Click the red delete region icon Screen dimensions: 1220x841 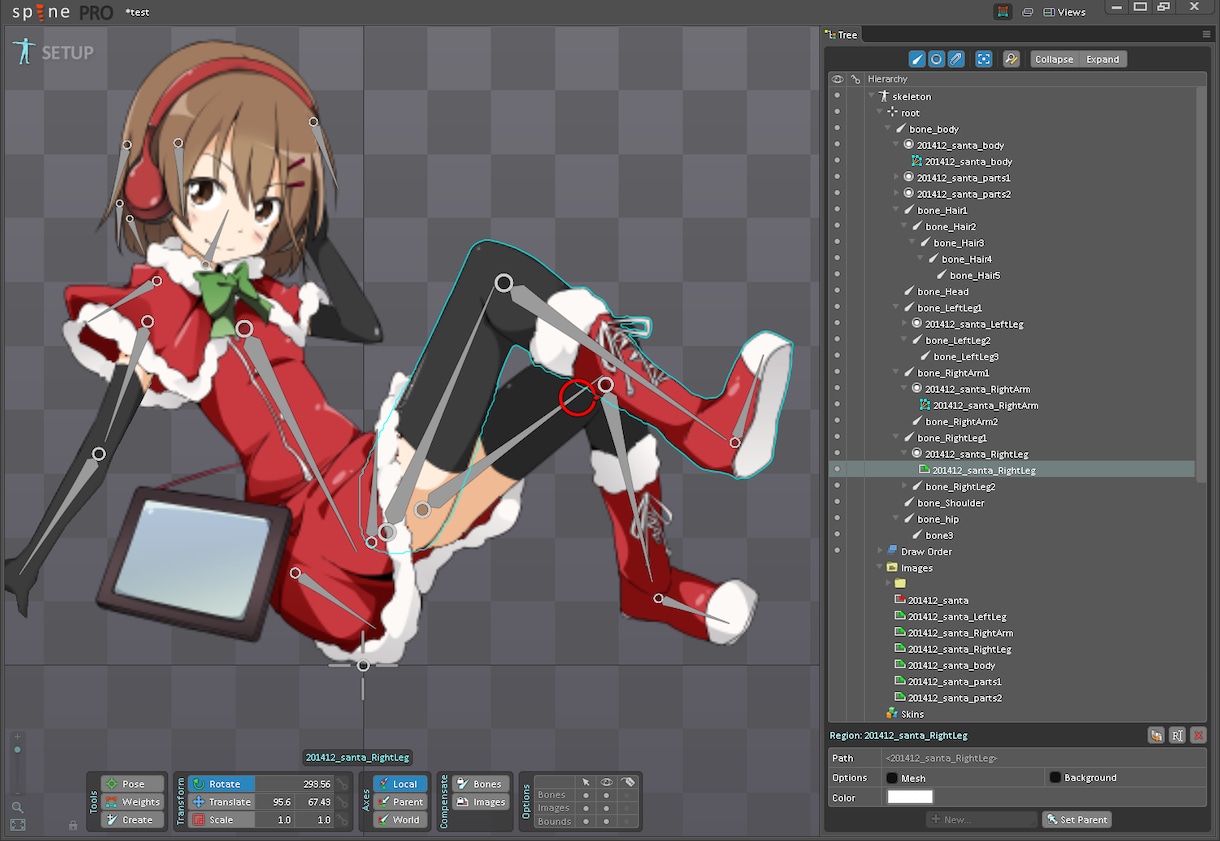click(1198, 735)
